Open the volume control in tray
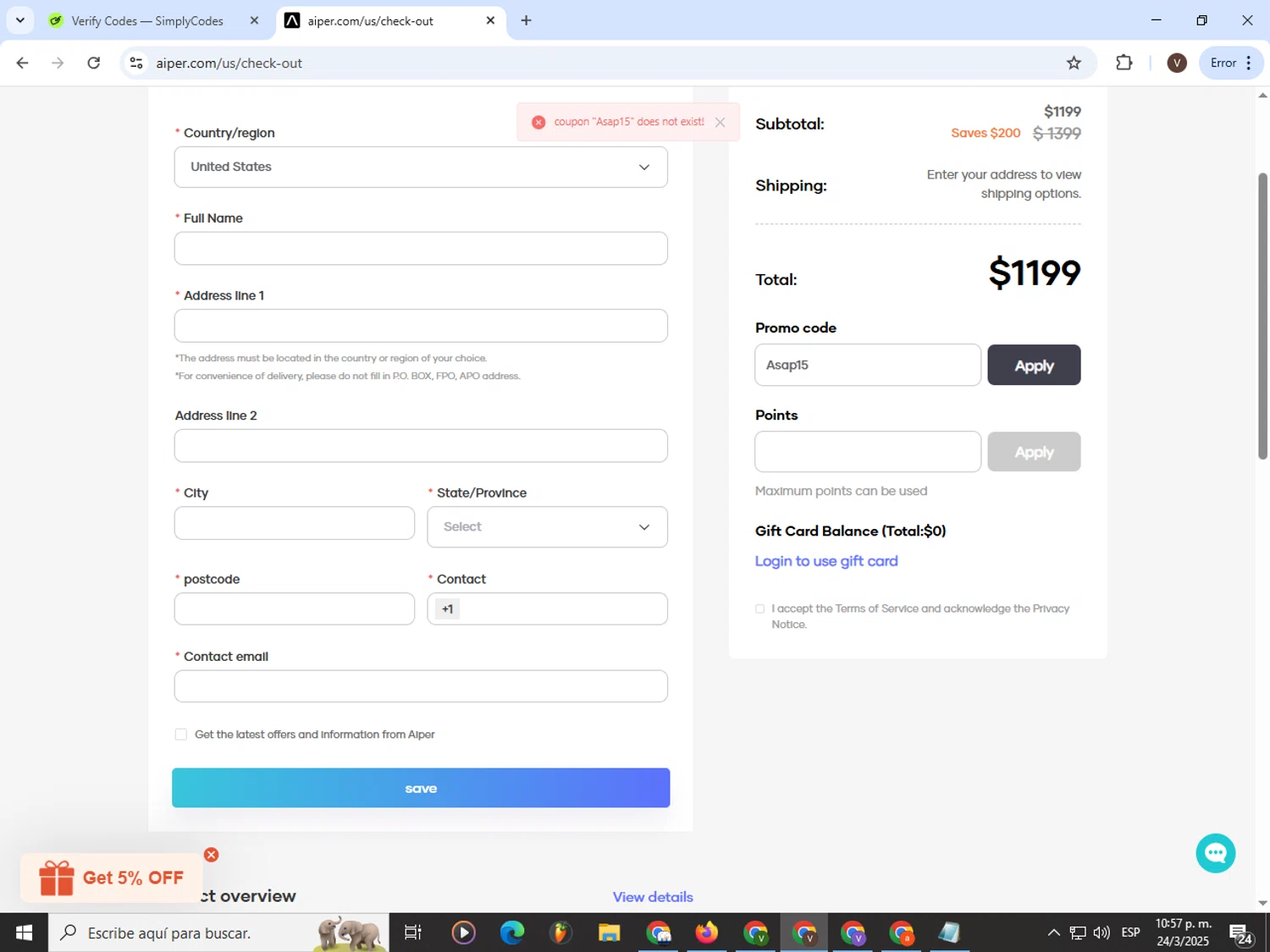1270x952 pixels. coord(1102,933)
